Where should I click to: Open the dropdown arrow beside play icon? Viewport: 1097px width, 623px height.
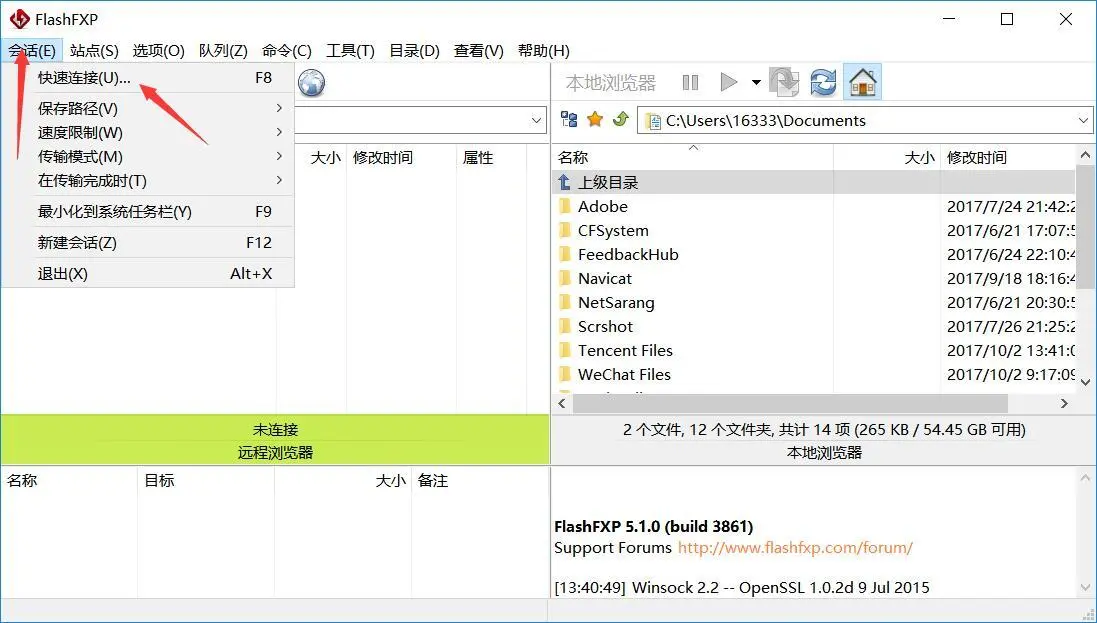pyautogui.click(x=756, y=83)
